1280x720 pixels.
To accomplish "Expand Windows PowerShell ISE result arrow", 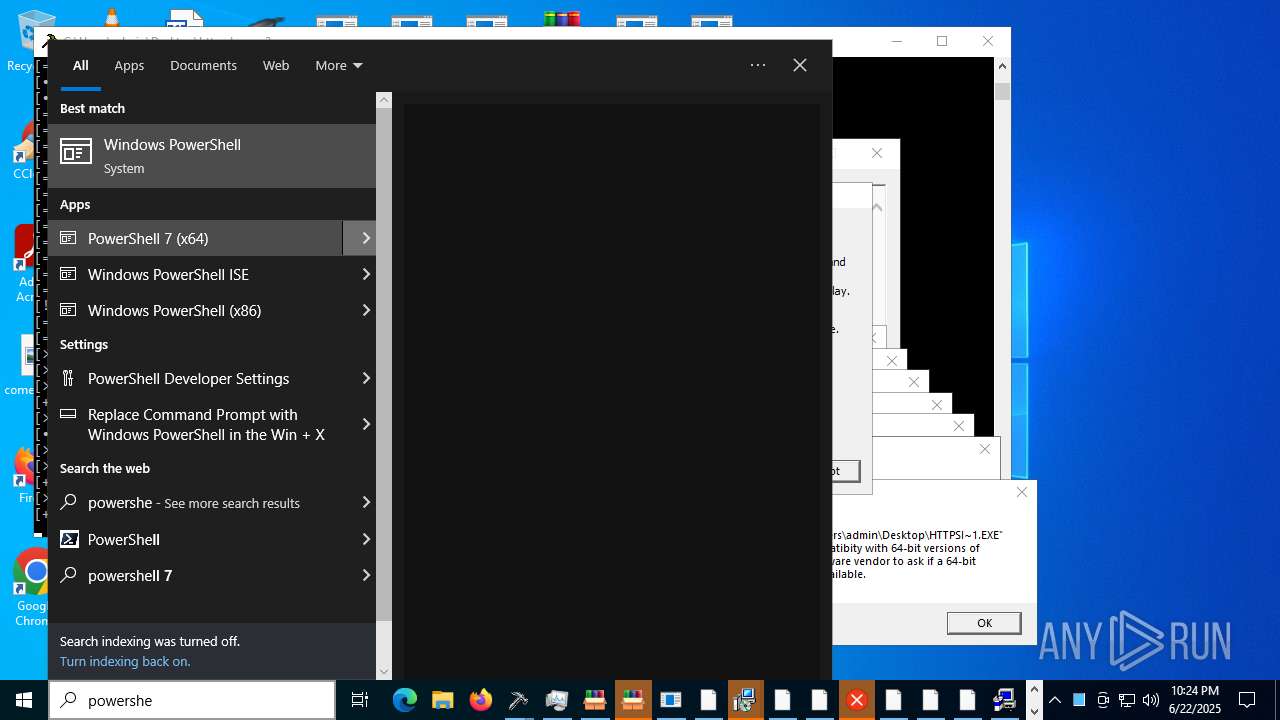I will pyautogui.click(x=365, y=274).
